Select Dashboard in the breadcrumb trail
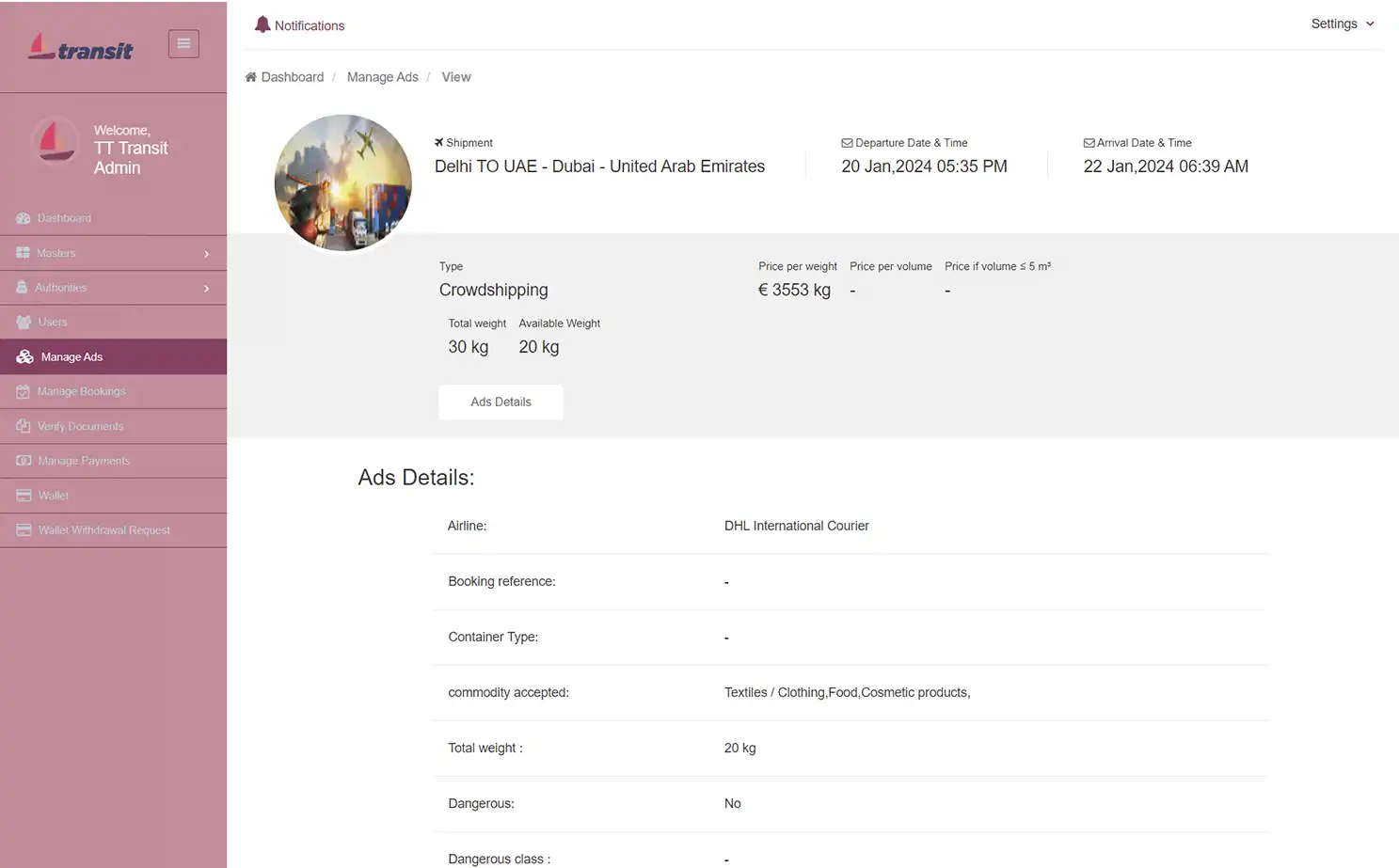The width and height of the screenshot is (1399, 868). pyautogui.click(x=293, y=76)
